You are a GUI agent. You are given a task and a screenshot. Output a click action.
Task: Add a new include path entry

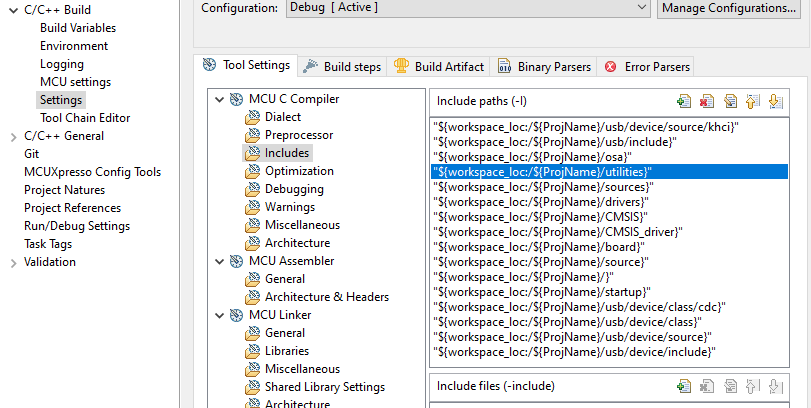coord(684,101)
